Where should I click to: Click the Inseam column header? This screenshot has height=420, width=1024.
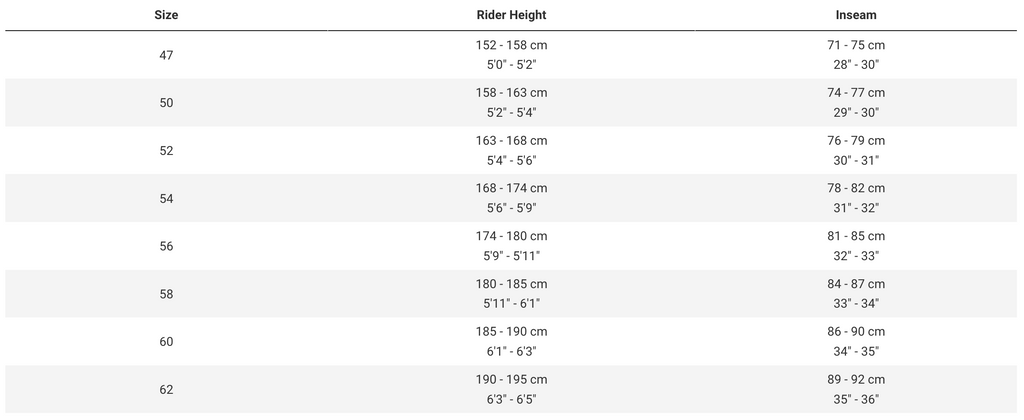[x=856, y=15]
